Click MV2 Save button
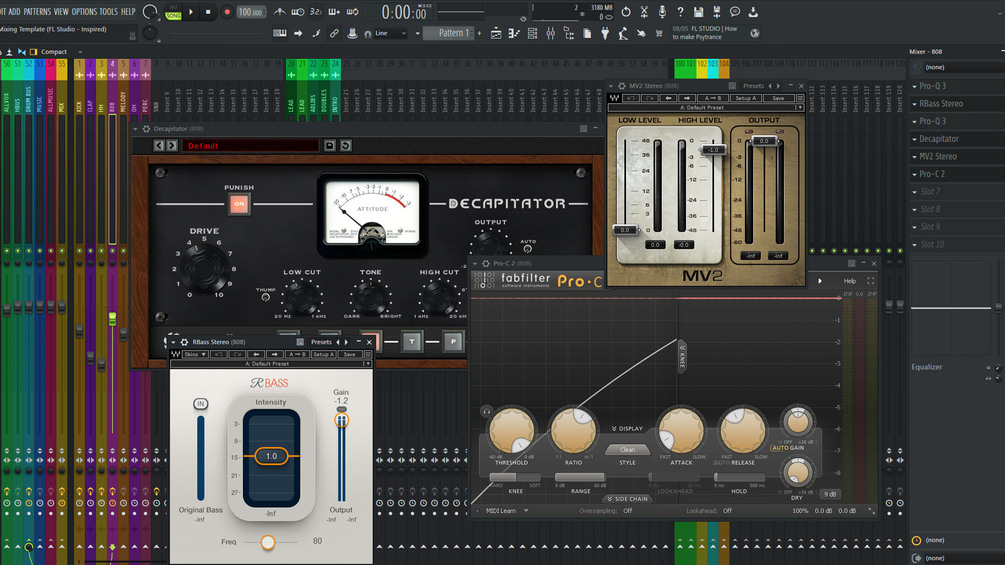The height and width of the screenshot is (565, 1005). (x=778, y=98)
